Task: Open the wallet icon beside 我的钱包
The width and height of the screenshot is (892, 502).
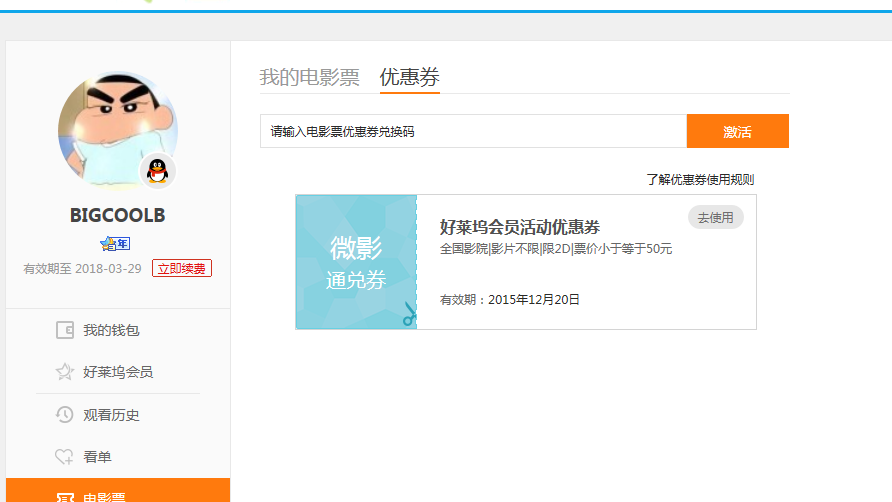Action: 65,330
